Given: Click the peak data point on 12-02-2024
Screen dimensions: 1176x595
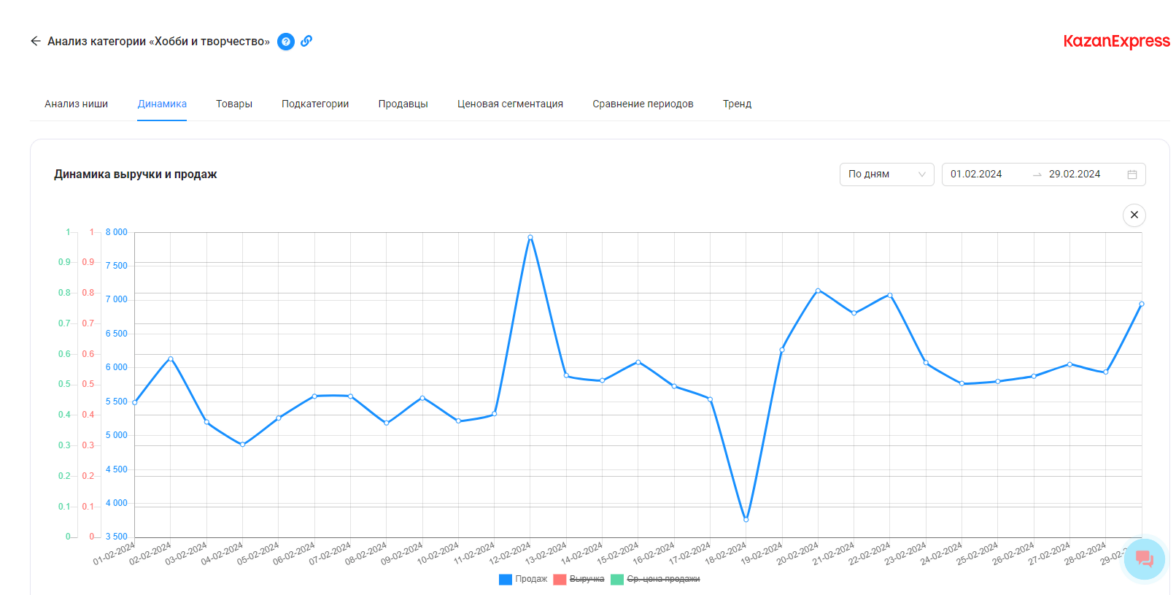Looking at the screenshot, I should click(530, 237).
